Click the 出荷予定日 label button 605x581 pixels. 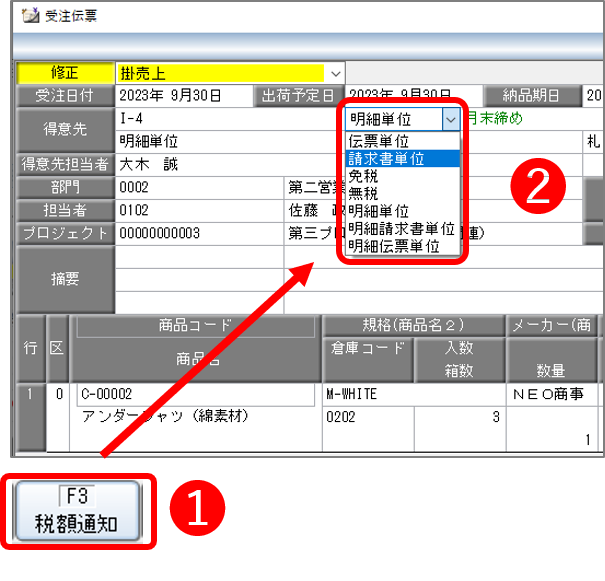[298, 96]
